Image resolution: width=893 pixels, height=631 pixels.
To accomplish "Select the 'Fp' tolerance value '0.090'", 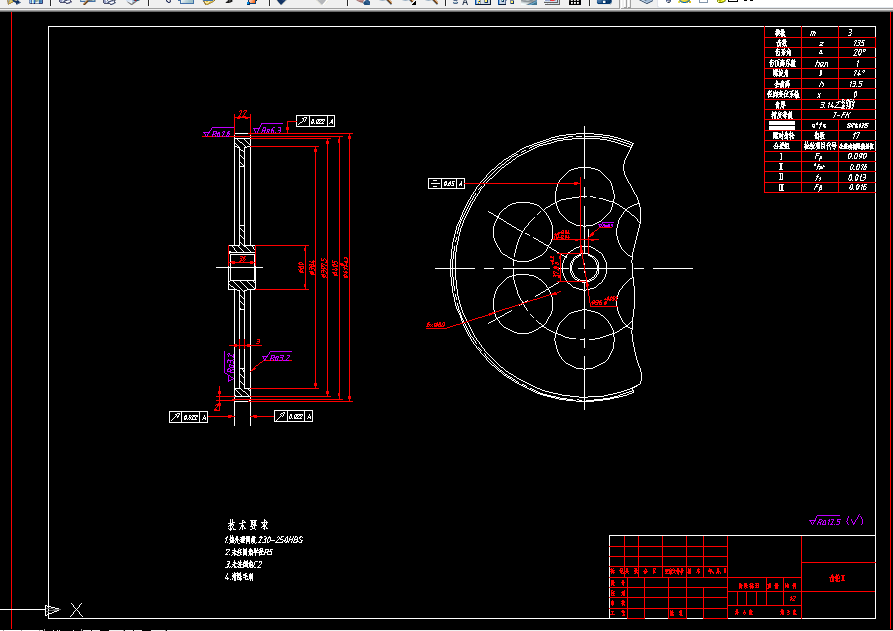I will (x=857, y=157).
